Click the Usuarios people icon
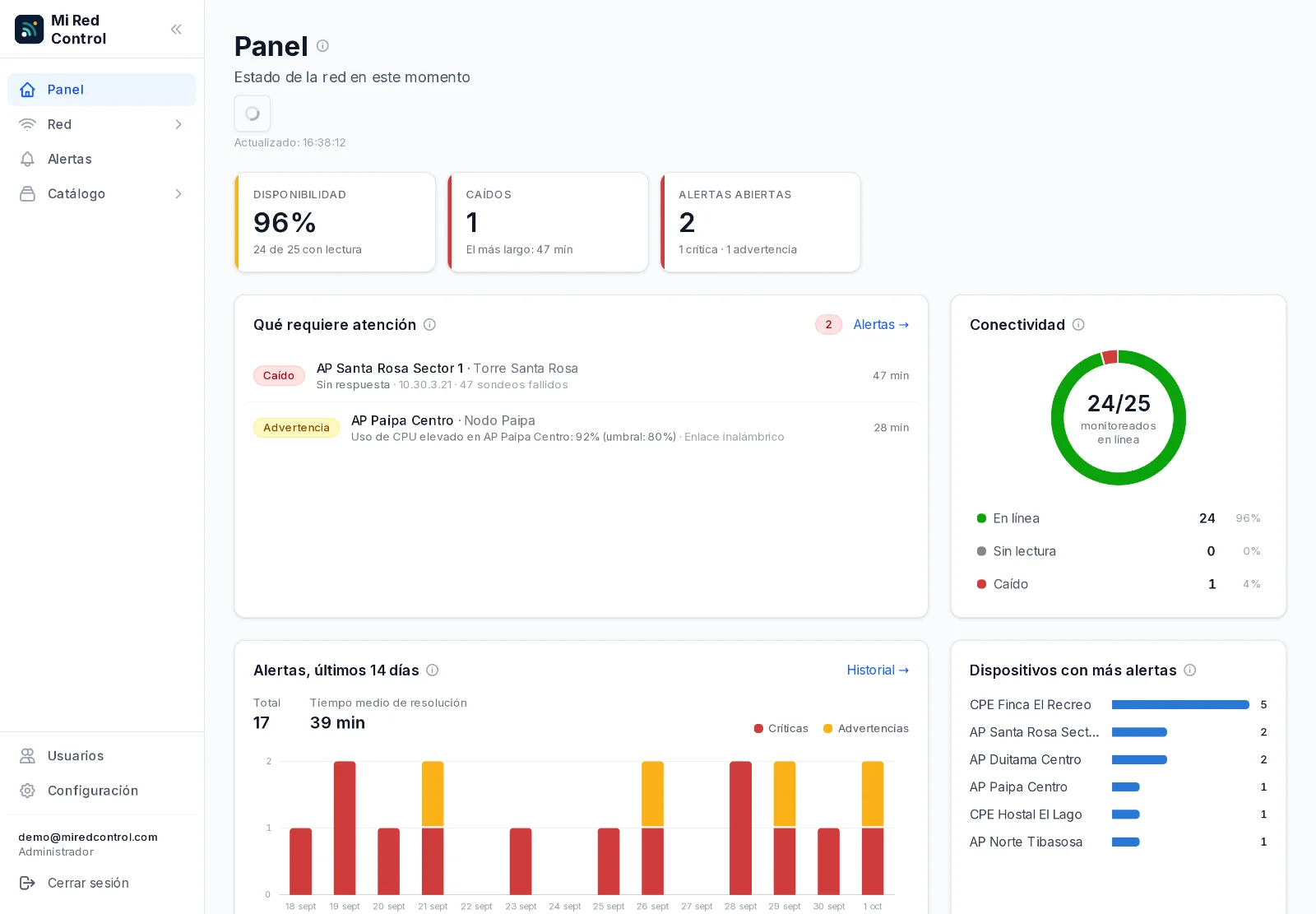This screenshot has width=1316, height=914. [x=27, y=755]
